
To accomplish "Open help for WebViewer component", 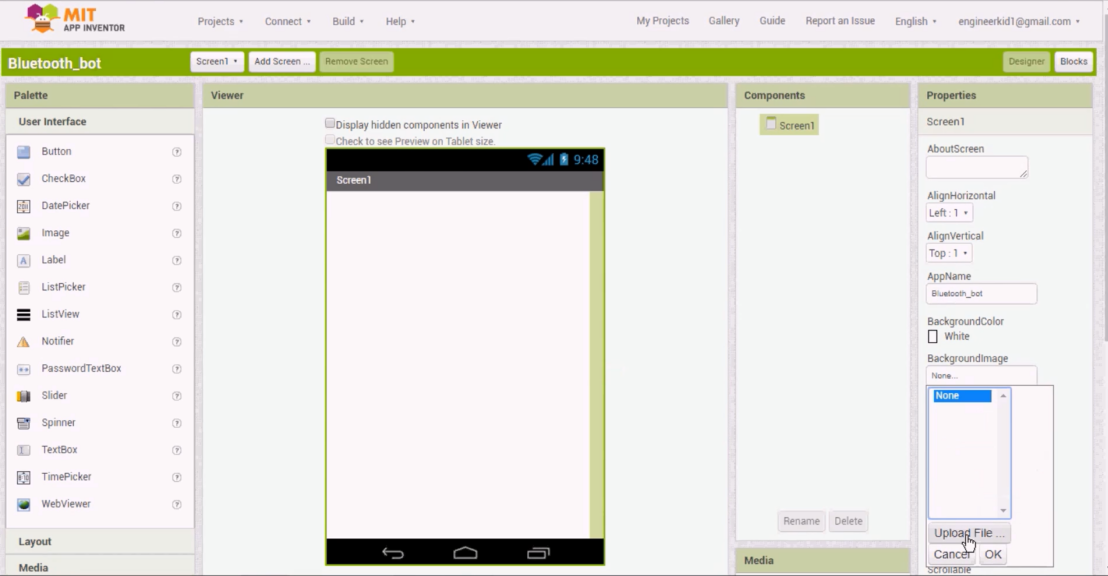I will point(177,504).
